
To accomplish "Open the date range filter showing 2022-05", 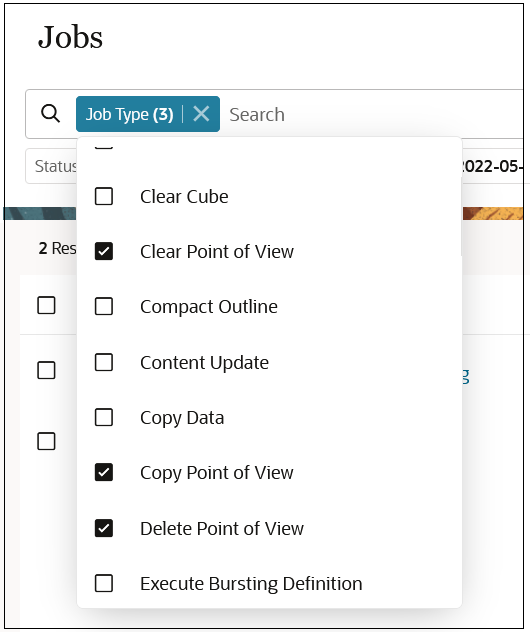I will pyautogui.click(x=493, y=166).
